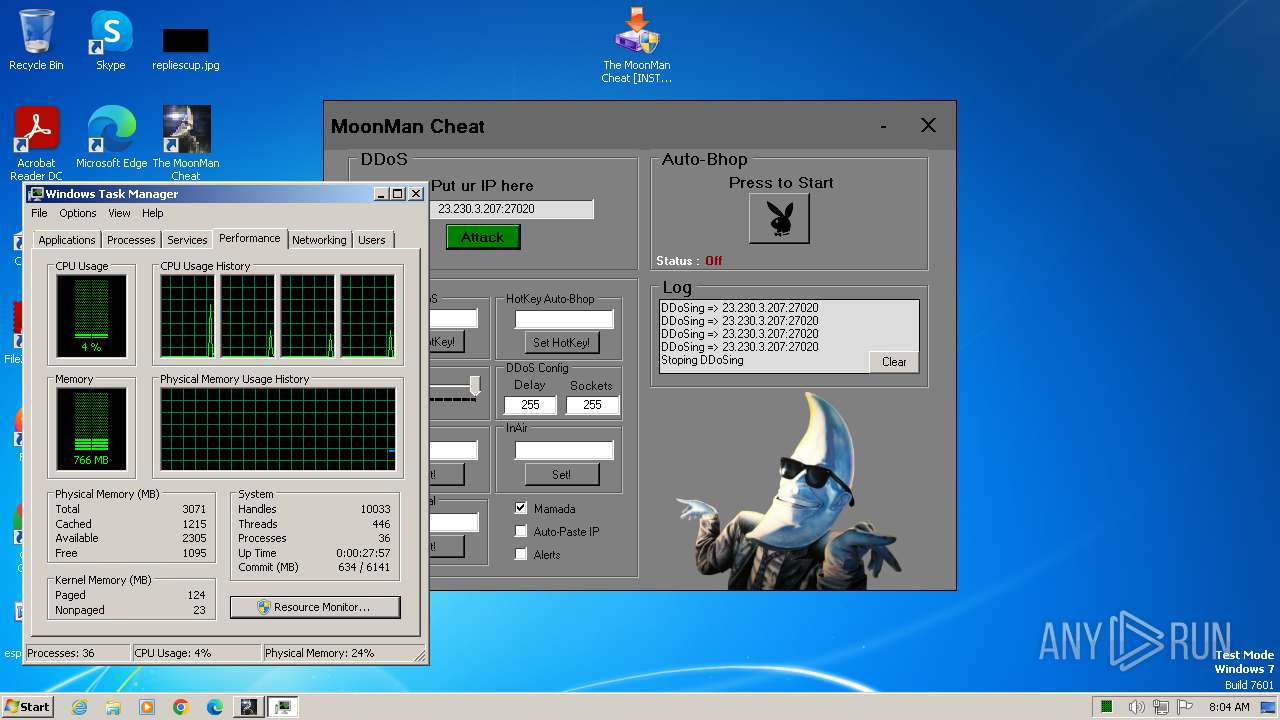Click the Playboy bunny Auto-Bhop start button
The width and height of the screenshot is (1280, 720).
pyautogui.click(x=779, y=218)
